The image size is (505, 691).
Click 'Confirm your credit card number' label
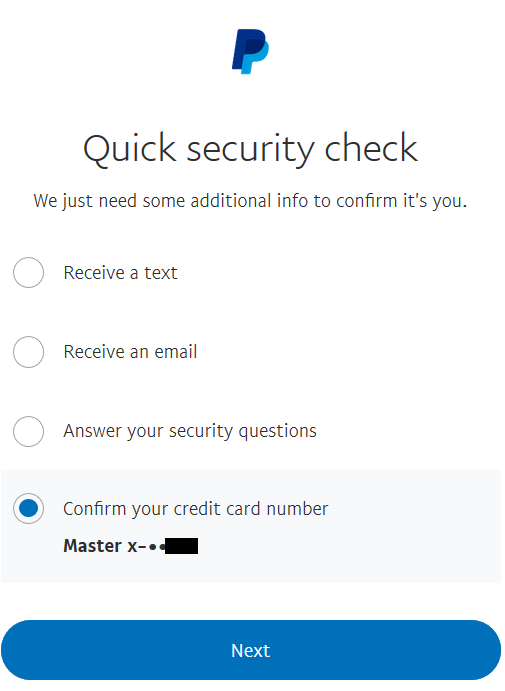[x=196, y=509]
